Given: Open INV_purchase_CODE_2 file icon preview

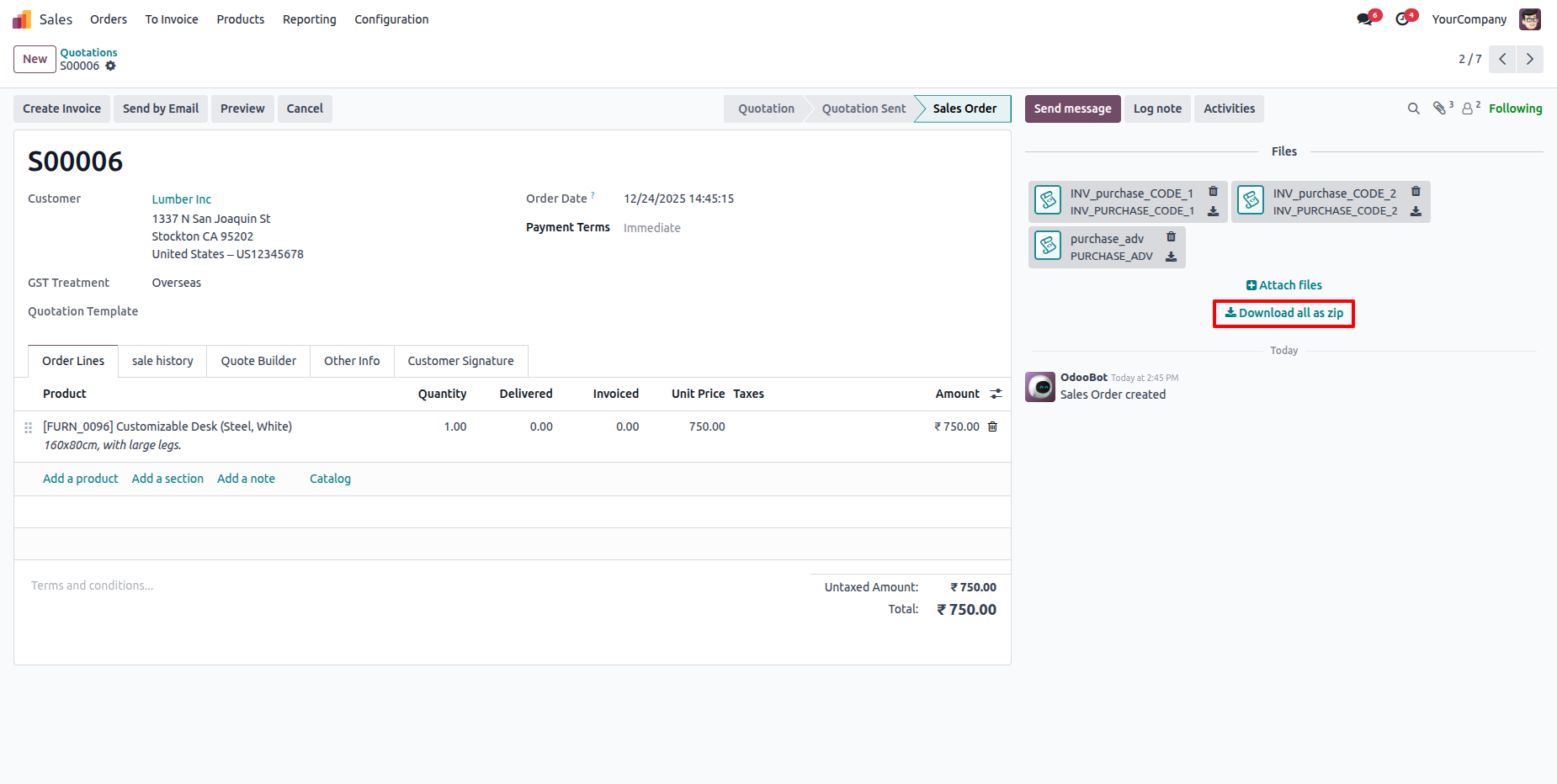Looking at the screenshot, I should (x=1251, y=200).
